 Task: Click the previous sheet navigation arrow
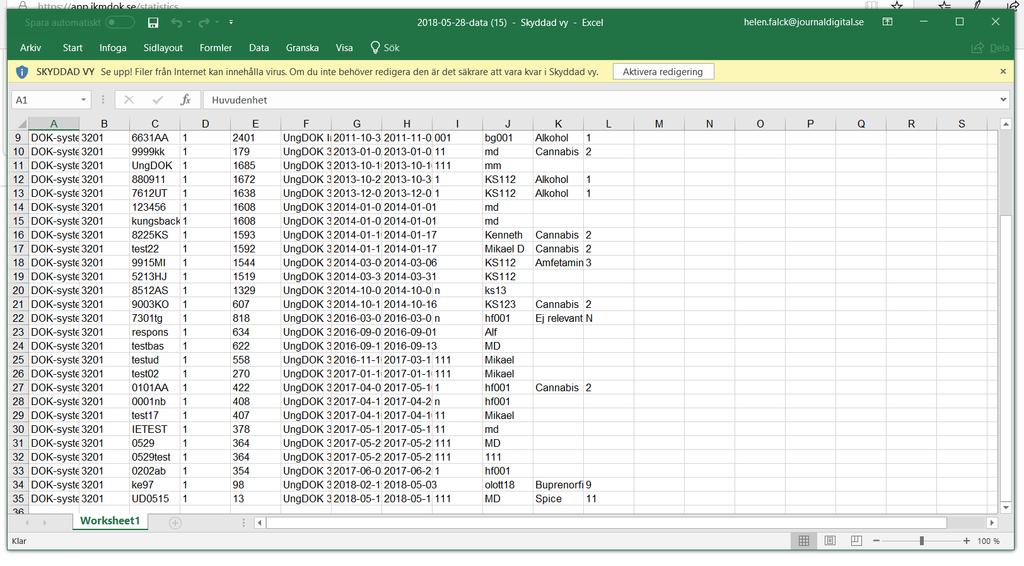[x=27, y=522]
